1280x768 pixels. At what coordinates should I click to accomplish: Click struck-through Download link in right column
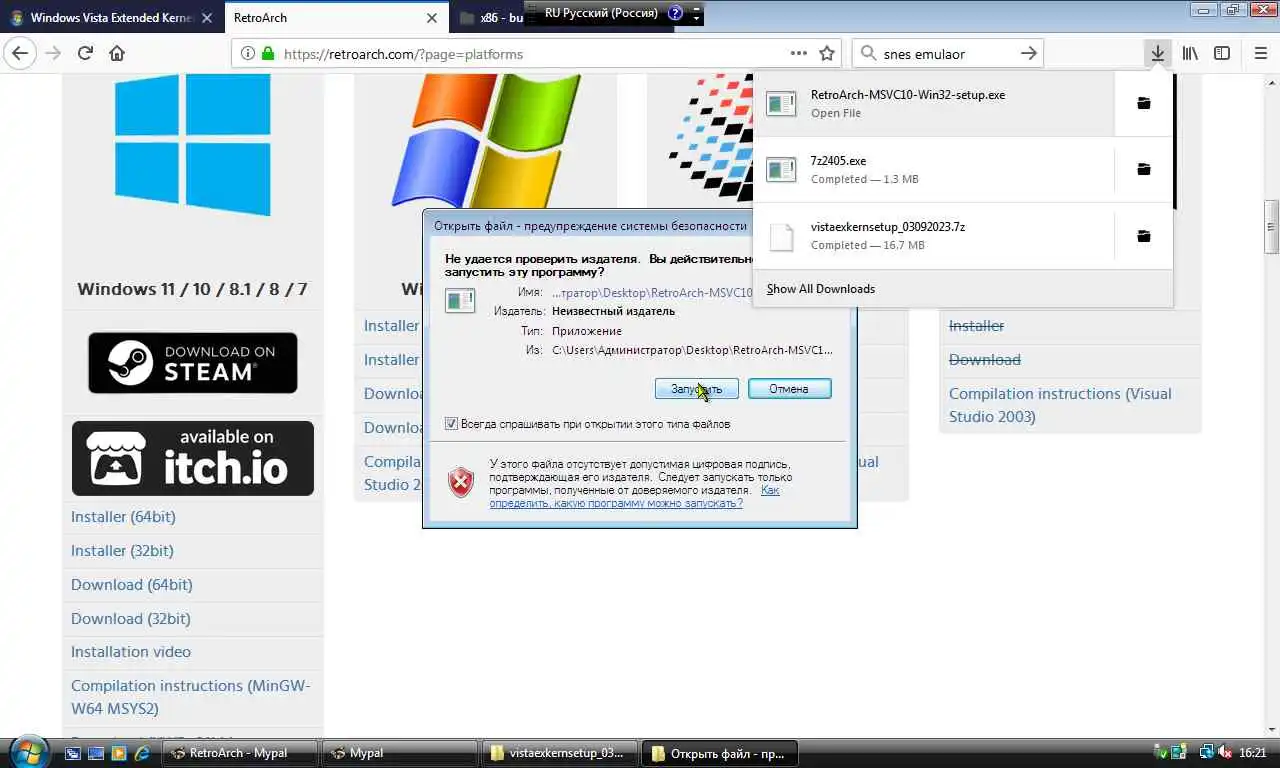coord(985,360)
